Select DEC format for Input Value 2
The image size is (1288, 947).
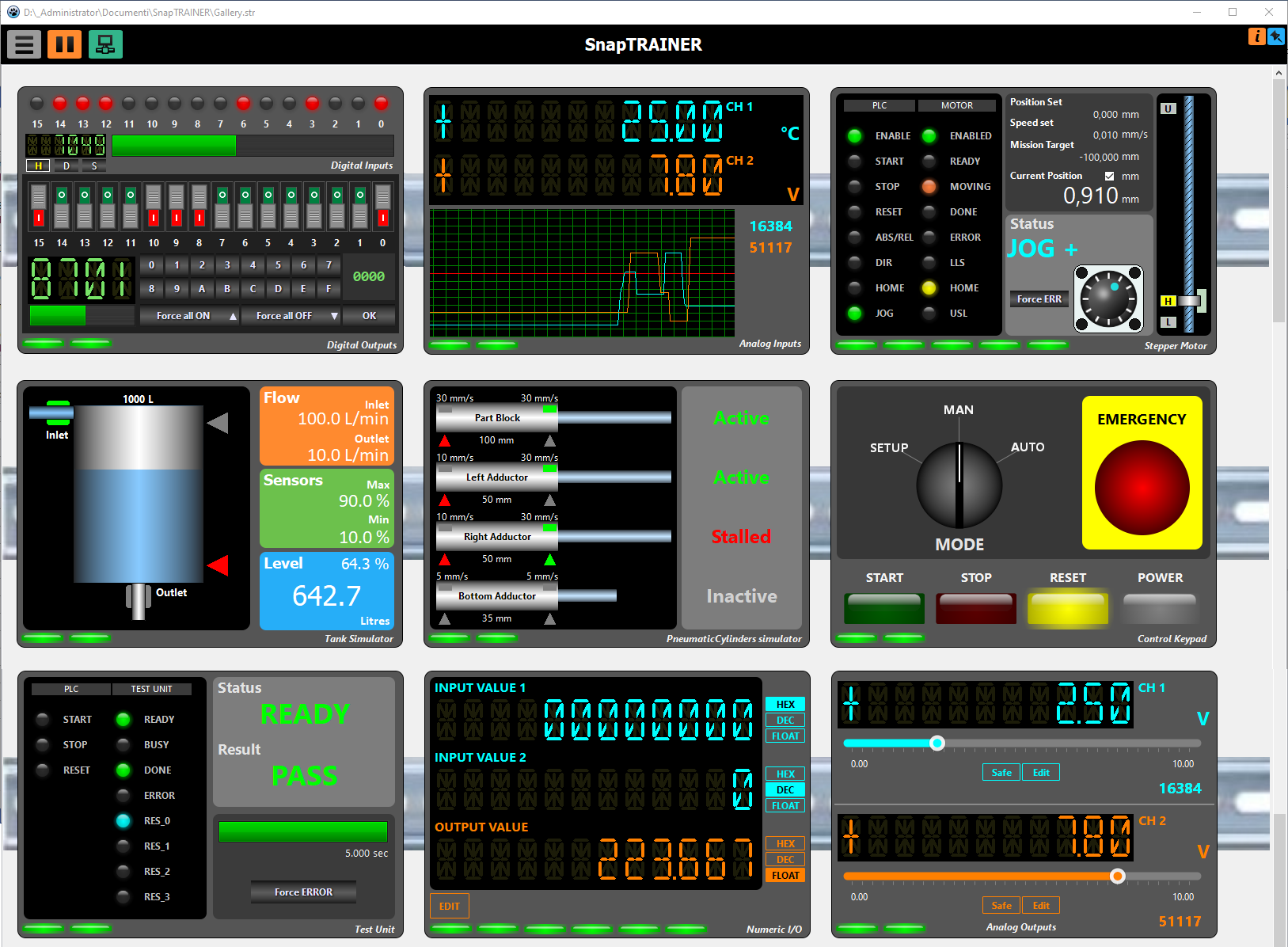(x=785, y=789)
